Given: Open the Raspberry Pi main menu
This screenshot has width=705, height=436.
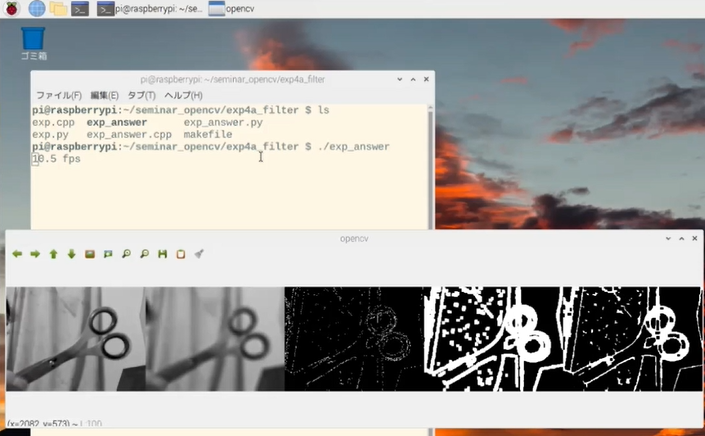Looking at the screenshot, I should click(x=12, y=9).
